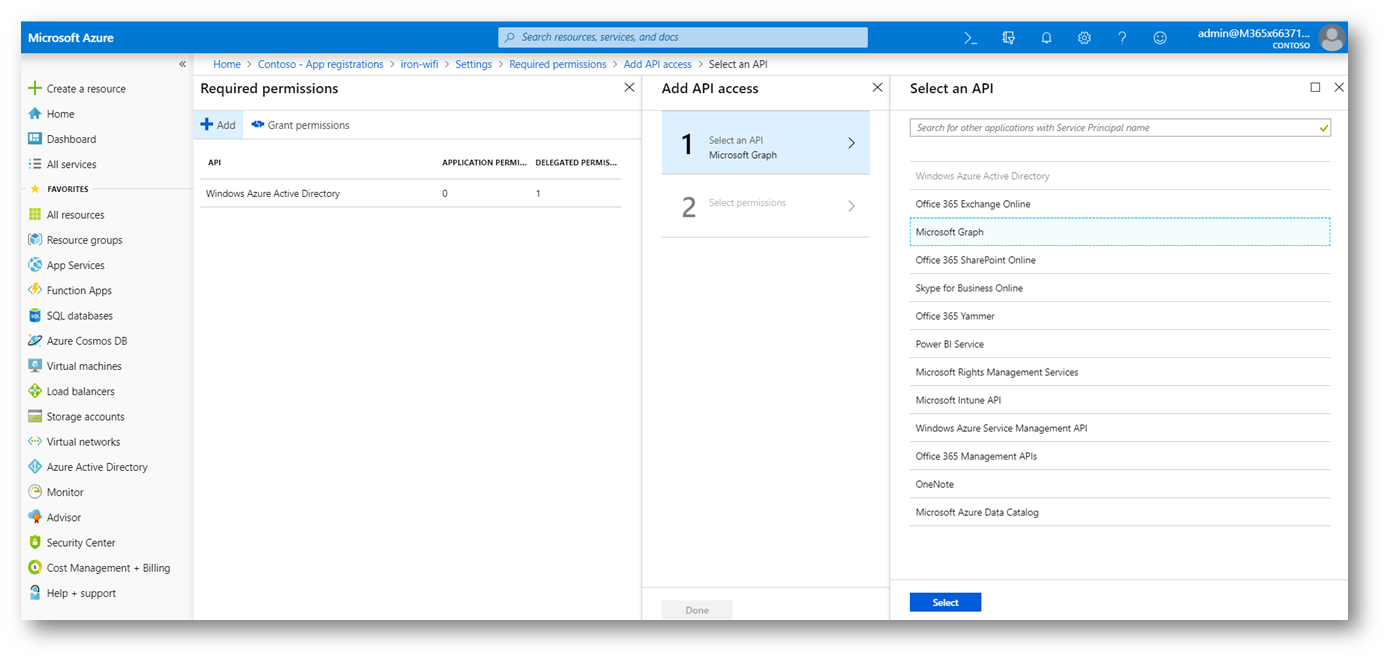Open the Help question mark menu
The width and height of the screenshot is (1390, 662).
click(x=1122, y=38)
